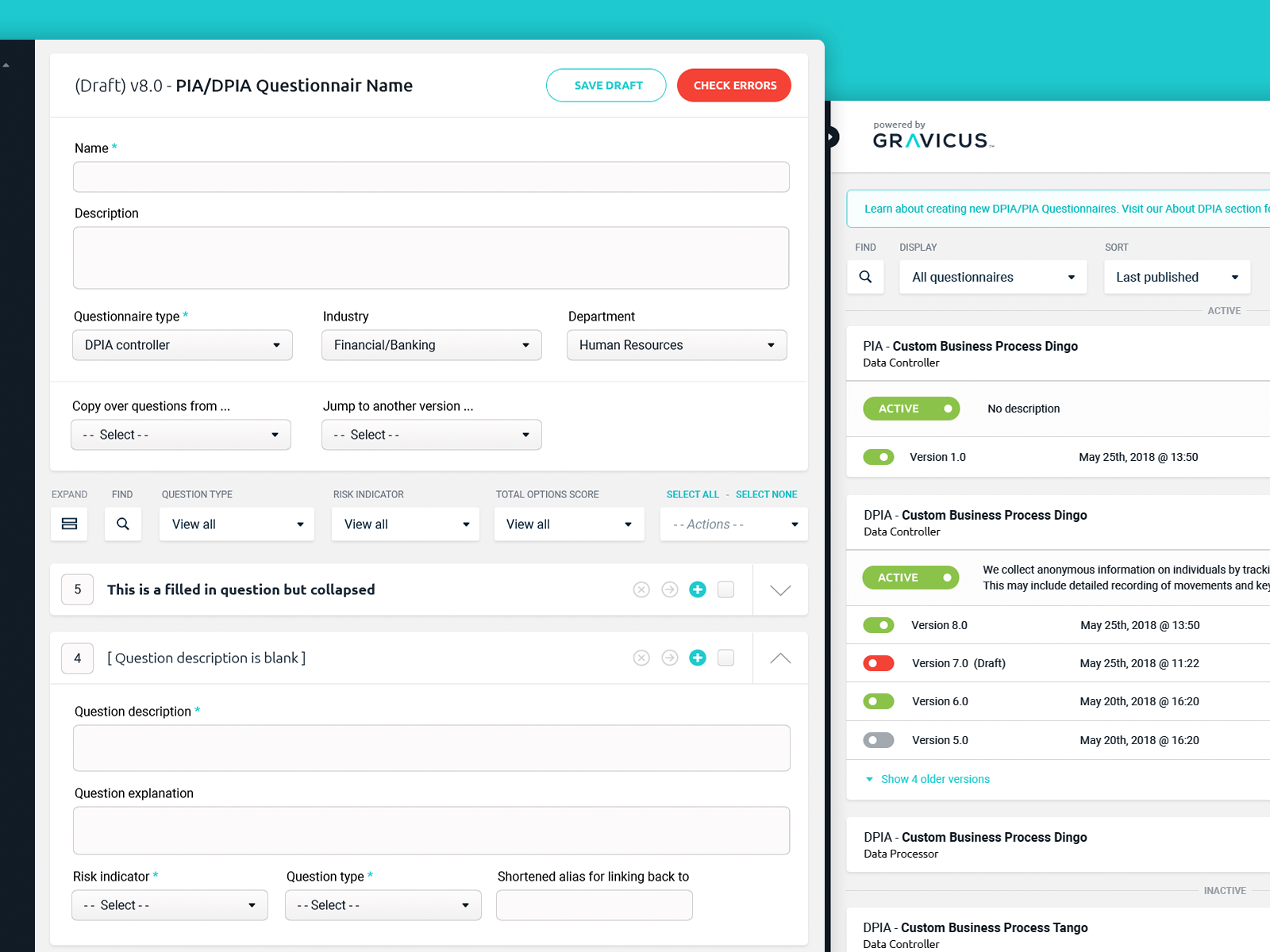Click the move arrow icon on question 4
Image resolution: width=1270 pixels, height=952 pixels.
tap(670, 658)
